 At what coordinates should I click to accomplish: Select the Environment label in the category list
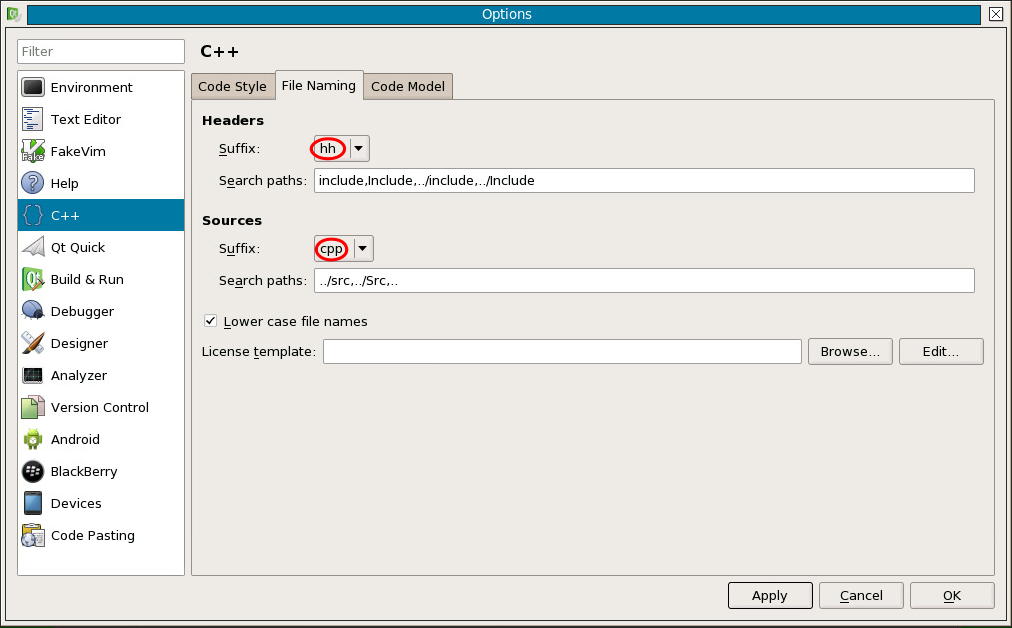coord(92,87)
